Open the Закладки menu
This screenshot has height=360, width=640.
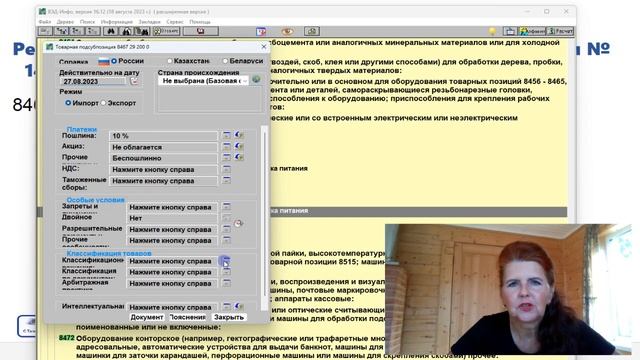click(149, 22)
